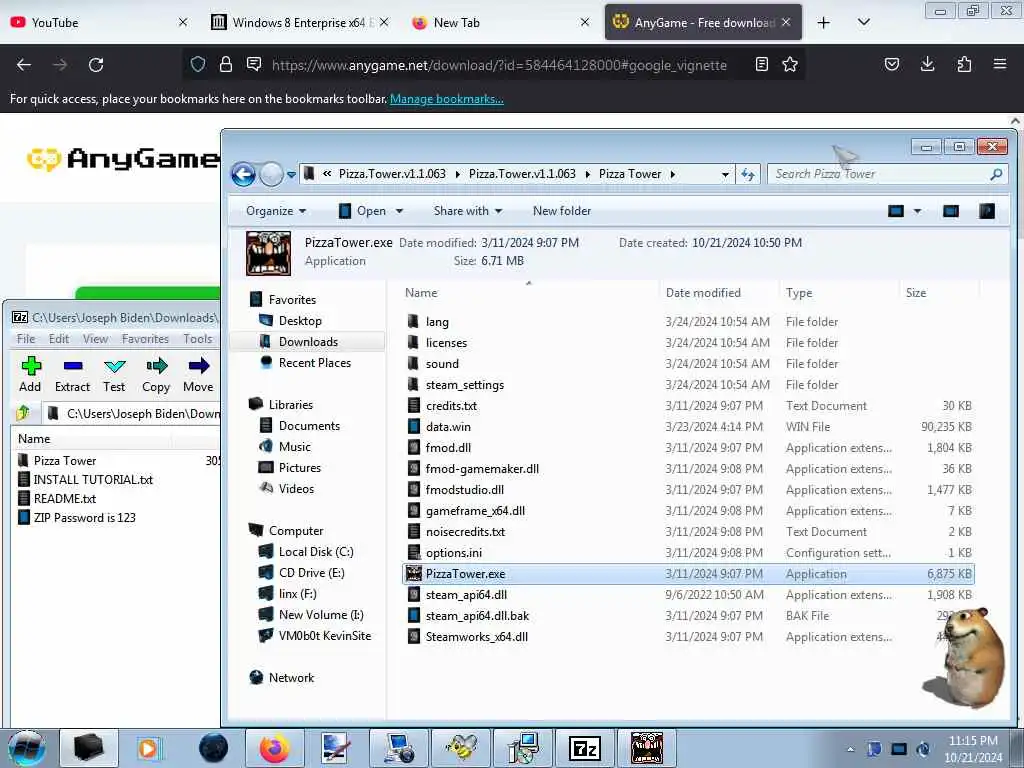Open 7-Zip Favorites menu
1024x768 pixels.
145,339
